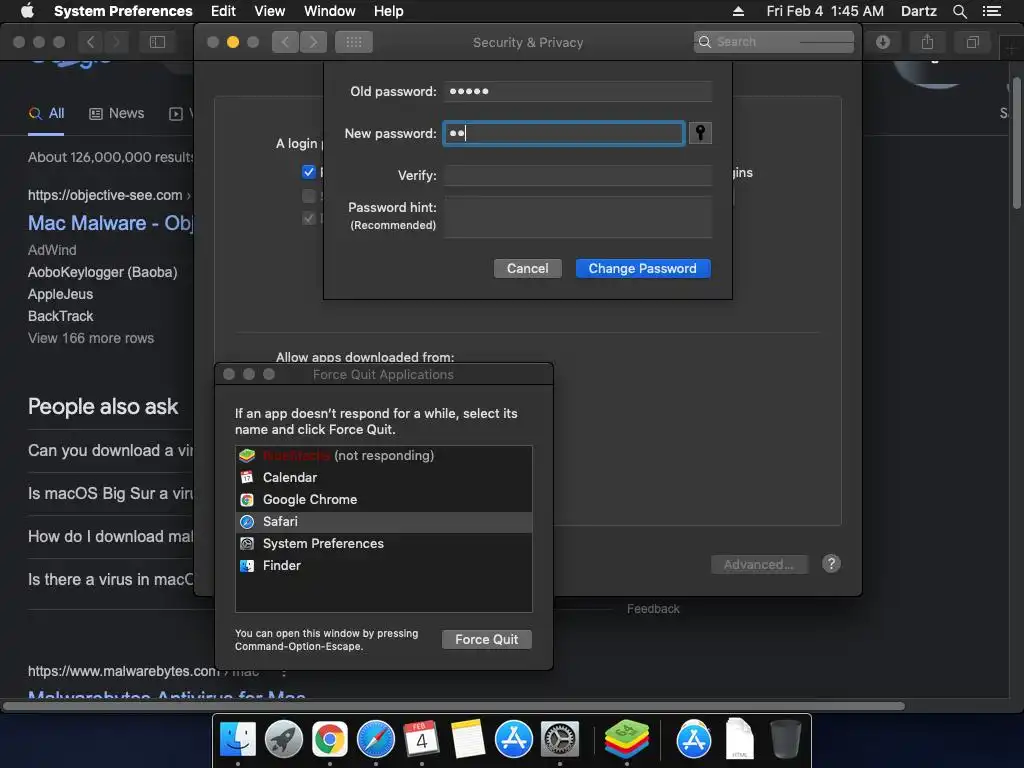The width and height of the screenshot is (1024, 768).
Task: Open the Help menu
Action: (389, 11)
